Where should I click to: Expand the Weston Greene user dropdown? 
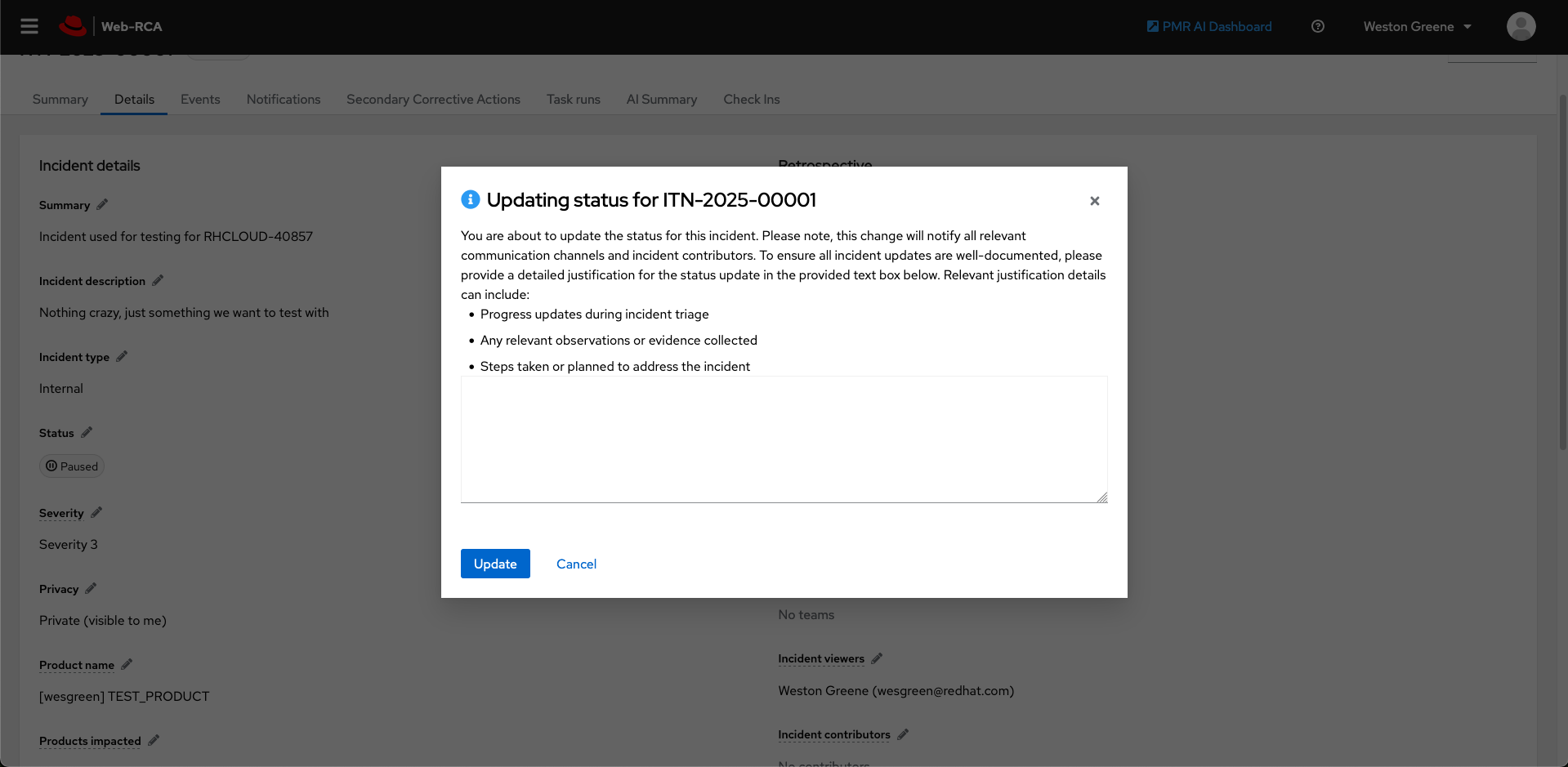click(1417, 26)
